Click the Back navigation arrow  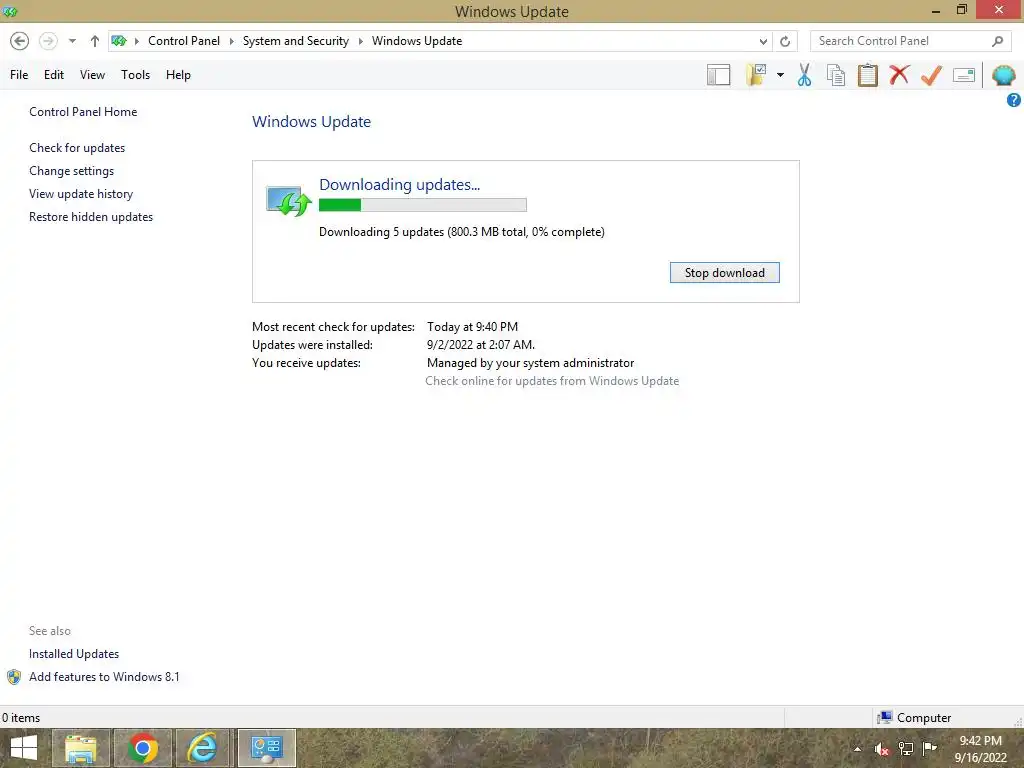(x=20, y=41)
